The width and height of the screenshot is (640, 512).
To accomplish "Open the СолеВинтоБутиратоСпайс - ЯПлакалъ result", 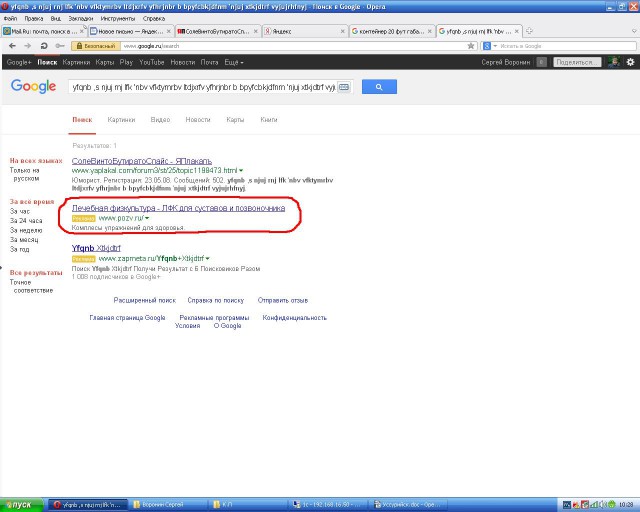I will point(142,161).
